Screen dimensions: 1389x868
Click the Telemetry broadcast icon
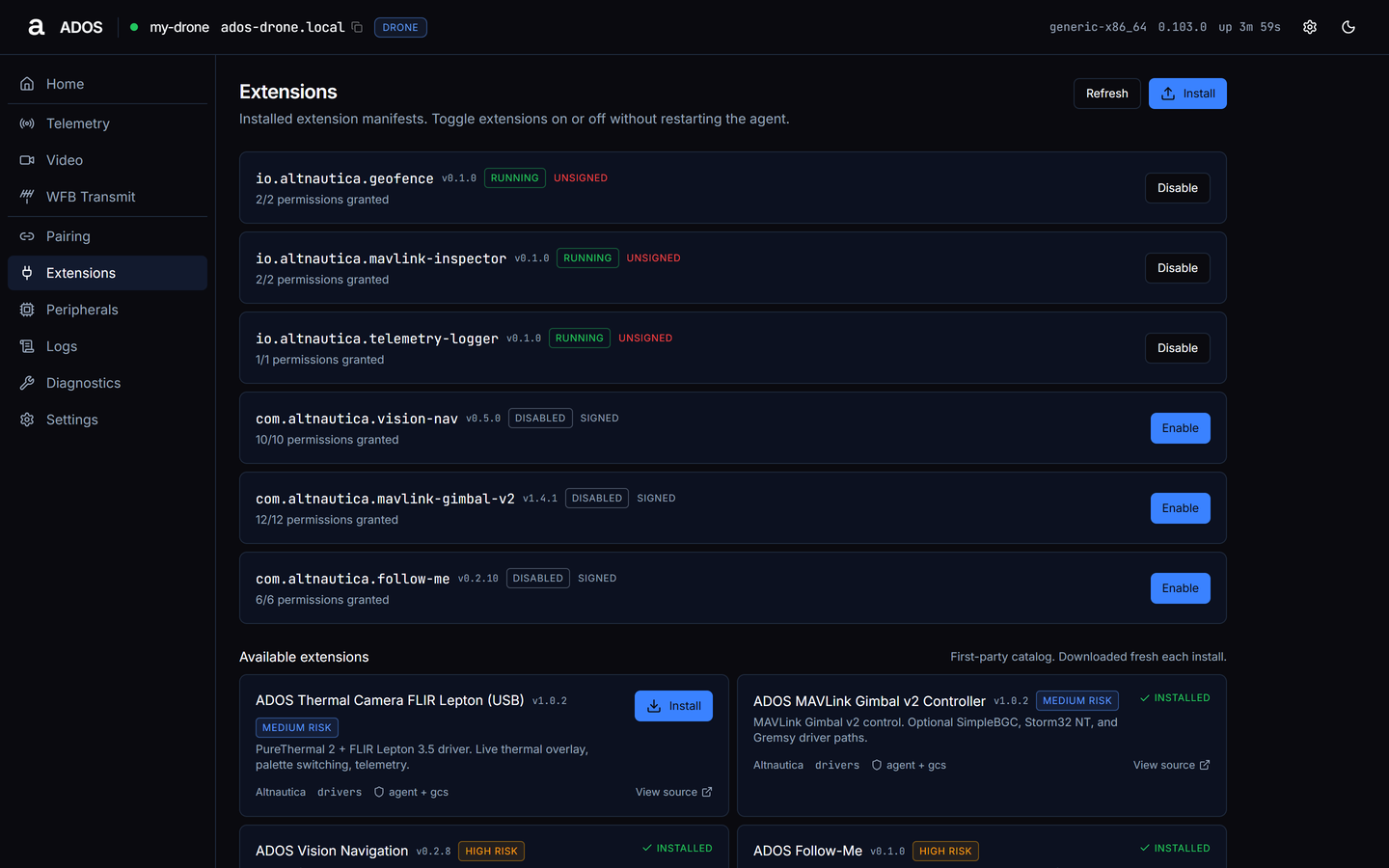click(x=27, y=123)
